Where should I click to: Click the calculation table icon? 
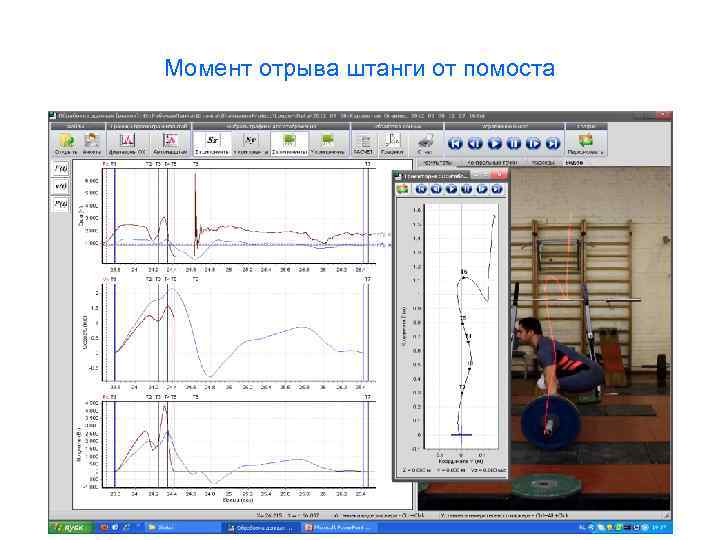click(364, 141)
